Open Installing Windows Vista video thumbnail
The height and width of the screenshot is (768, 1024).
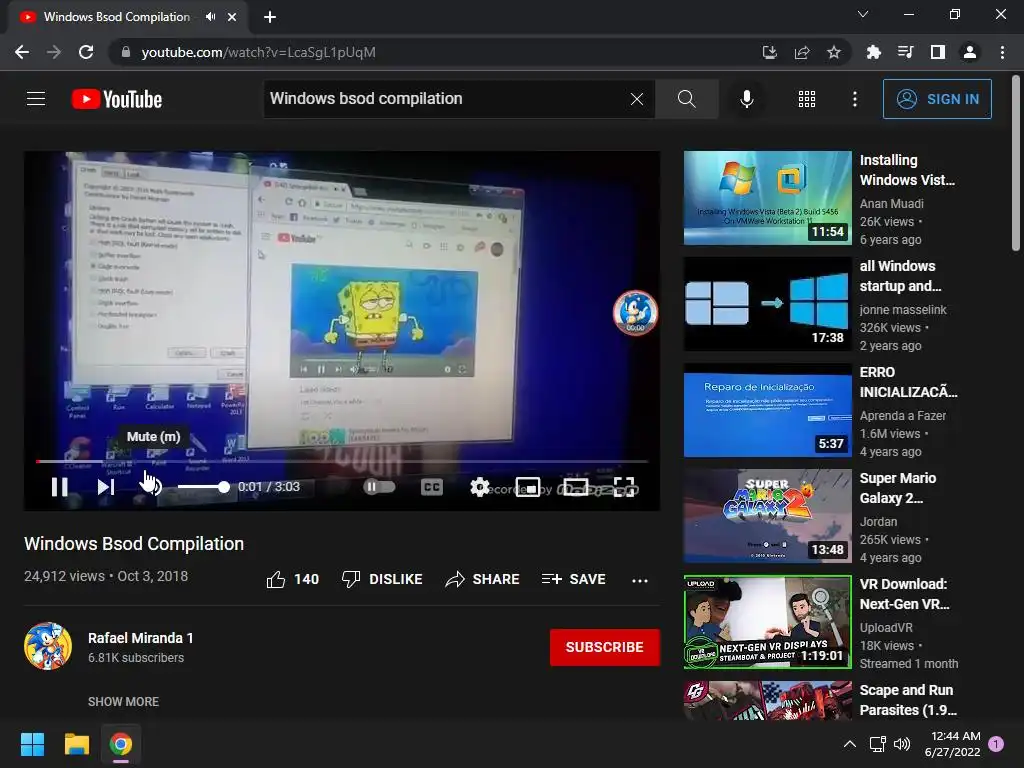pos(767,198)
